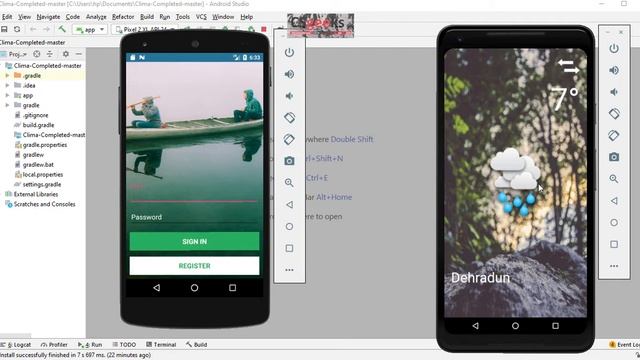
Task: Select settings.gradle in the project tree
Action: (x=42, y=184)
